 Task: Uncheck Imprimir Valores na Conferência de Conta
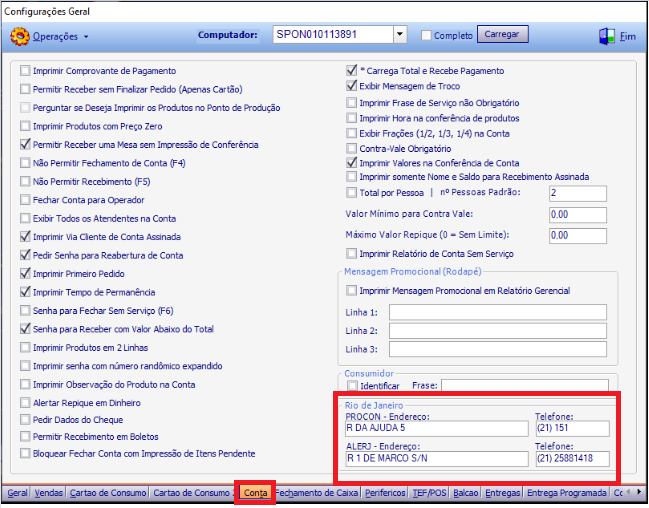pyautogui.click(x=351, y=163)
